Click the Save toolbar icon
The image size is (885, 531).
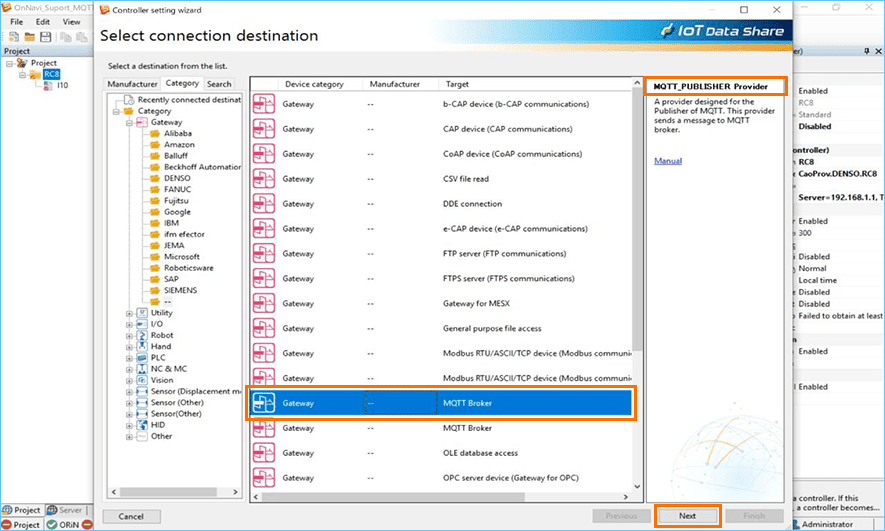click(46, 37)
